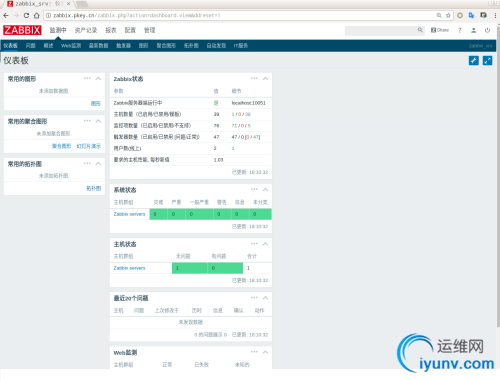Select the 拓扑图 submenu item
Image resolution: width=500 pixels, height=380 pixels.
[191, 46]
